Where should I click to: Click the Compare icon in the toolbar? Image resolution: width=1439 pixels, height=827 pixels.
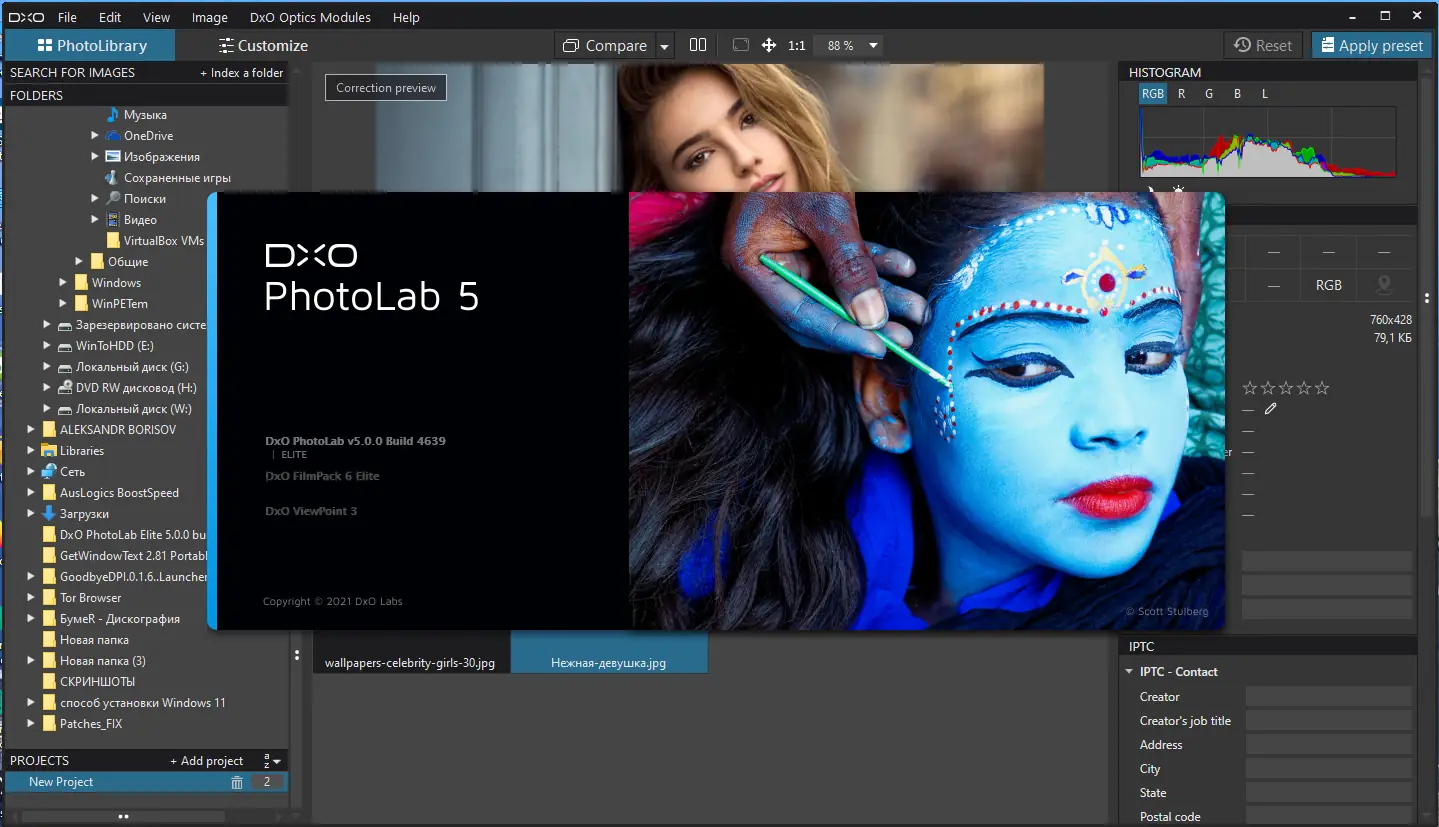(572, 45)
